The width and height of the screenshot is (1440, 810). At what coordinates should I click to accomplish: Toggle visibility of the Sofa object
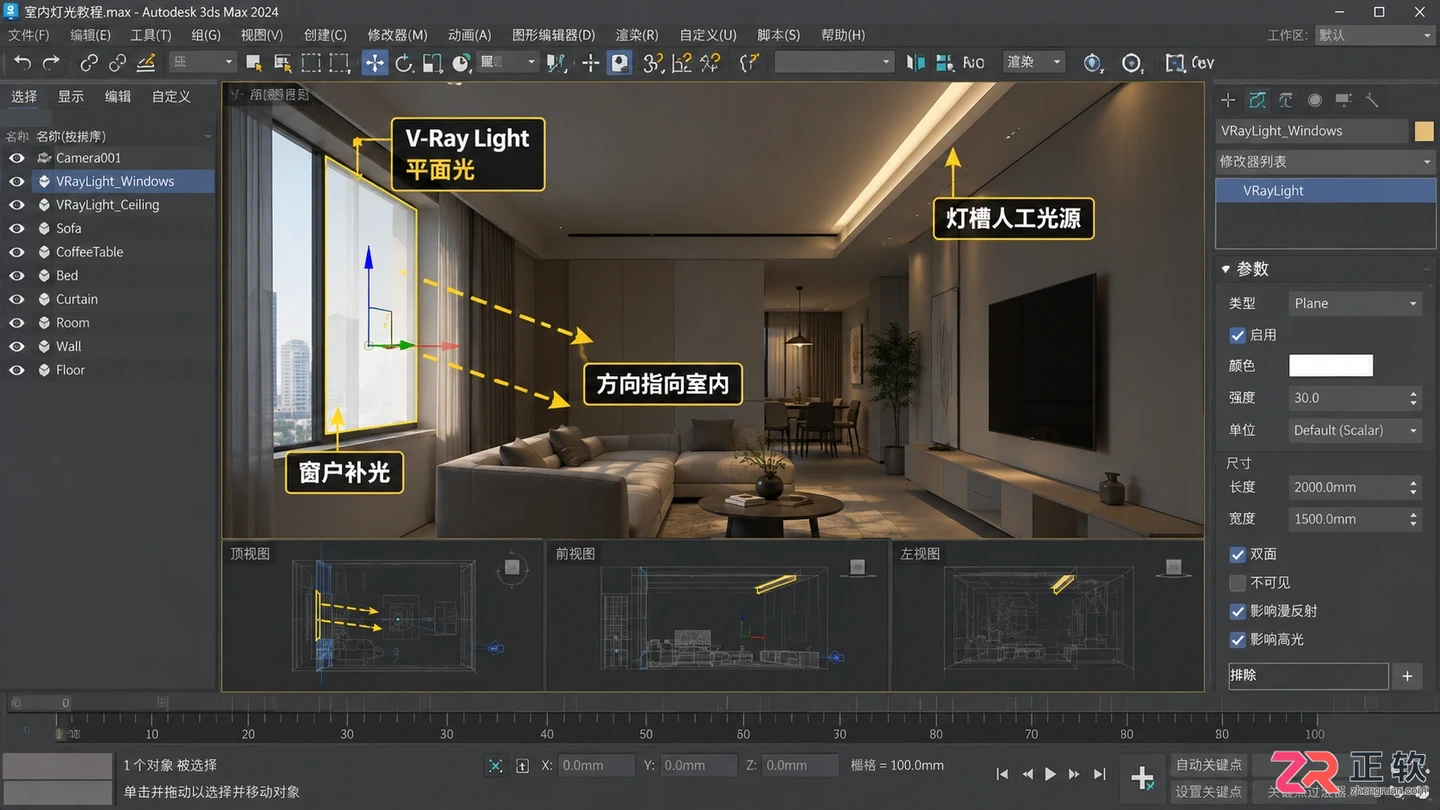coord(17,228)
